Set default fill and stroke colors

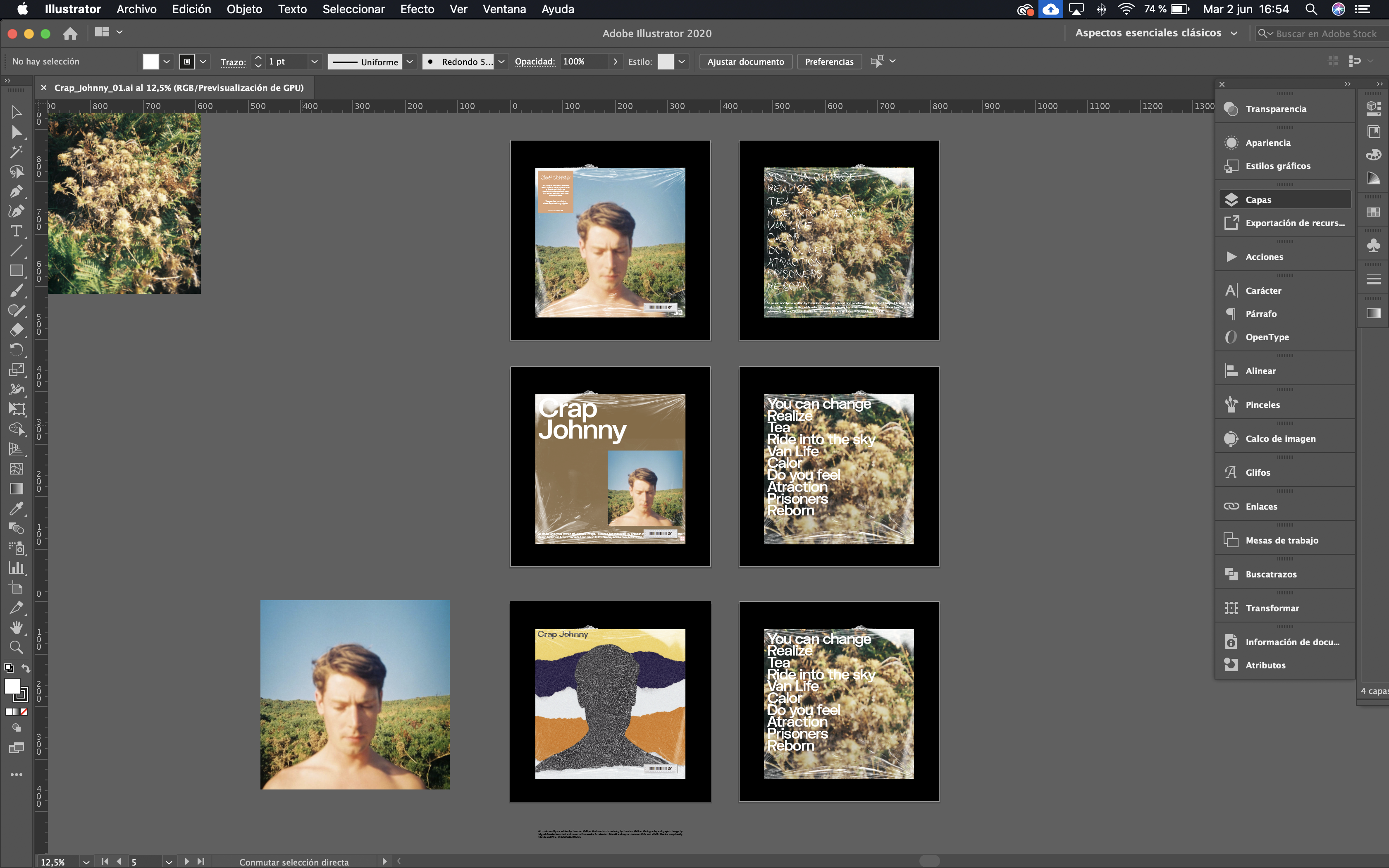tap(9, 668)
